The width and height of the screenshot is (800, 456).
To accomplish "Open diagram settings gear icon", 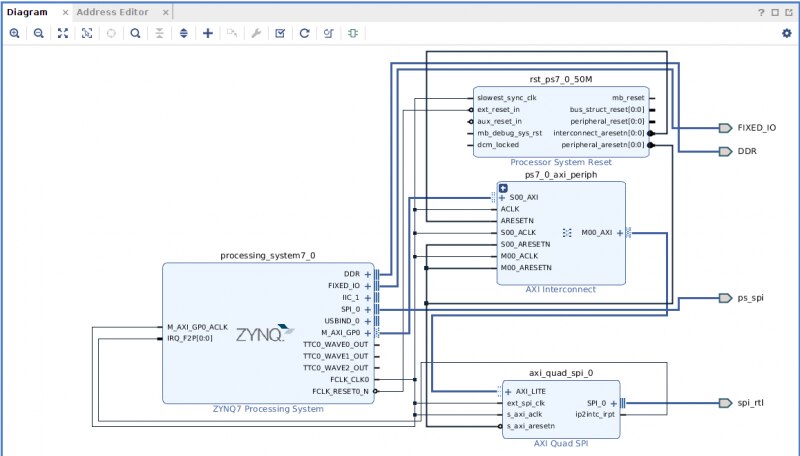I will pos(786,33).
